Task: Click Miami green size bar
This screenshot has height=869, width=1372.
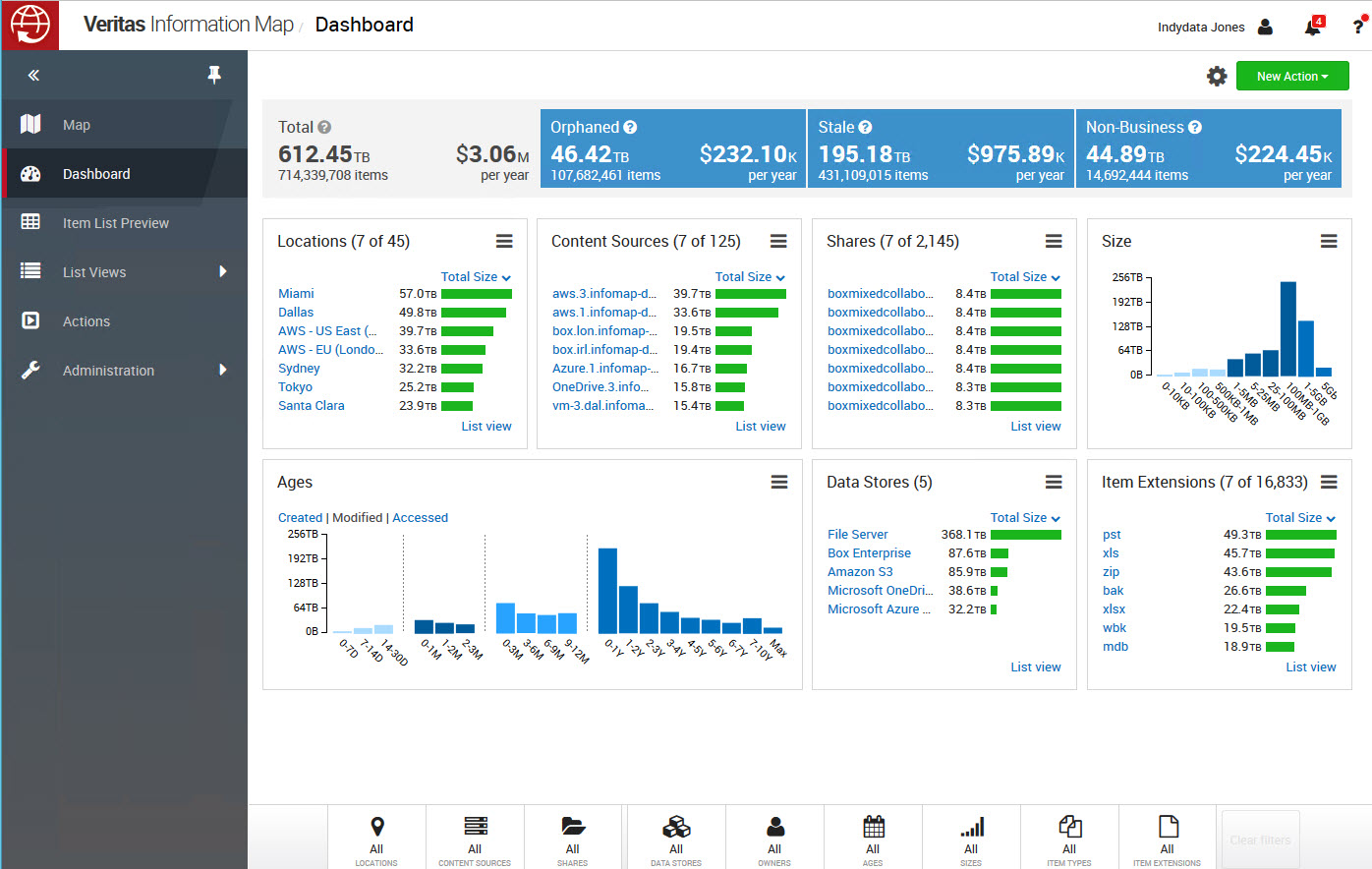Action: pos(477,294)
